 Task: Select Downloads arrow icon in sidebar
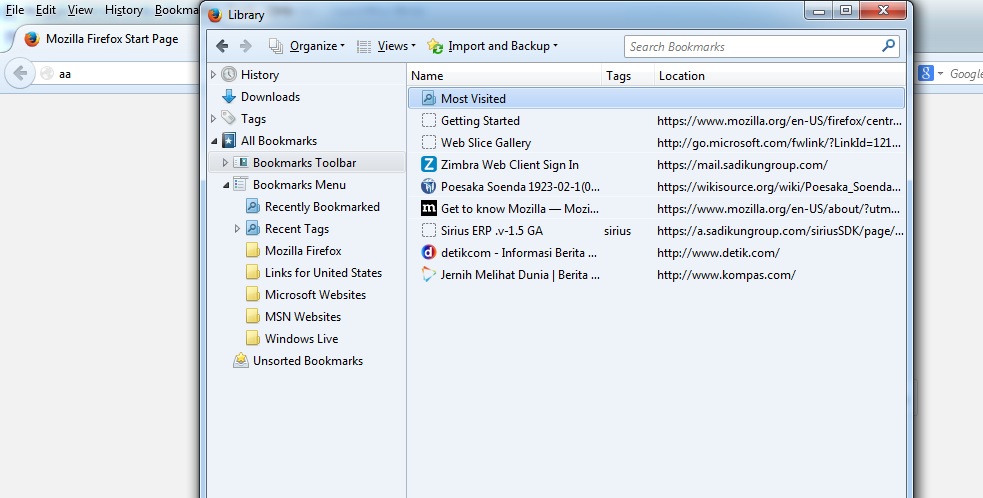229,97
